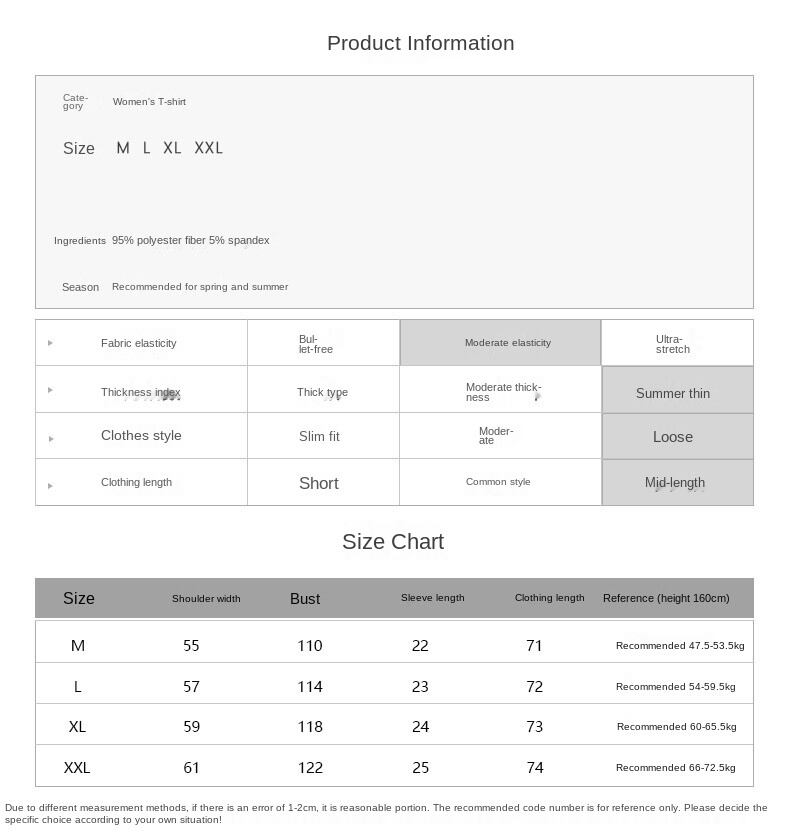Expand the Thickness index row arrow

pos(50,390)
